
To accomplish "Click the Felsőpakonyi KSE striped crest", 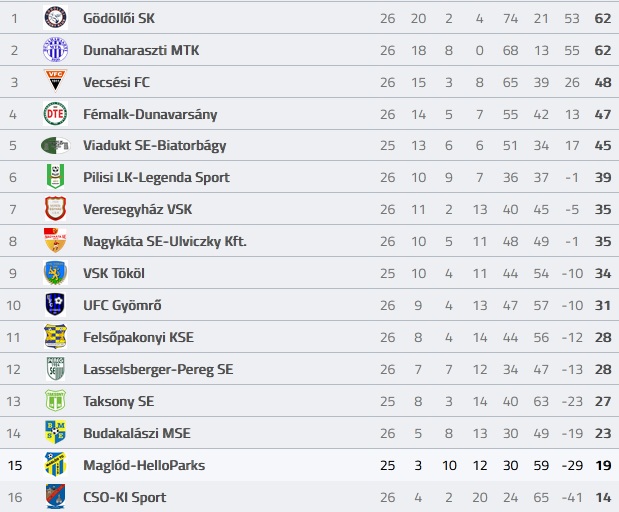I will click(x=55, y=336).
